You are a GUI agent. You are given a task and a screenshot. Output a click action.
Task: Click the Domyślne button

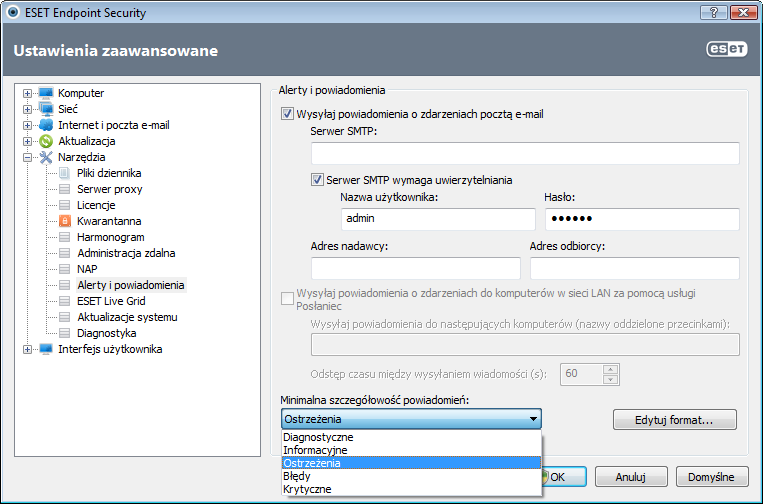coord(712,477)
